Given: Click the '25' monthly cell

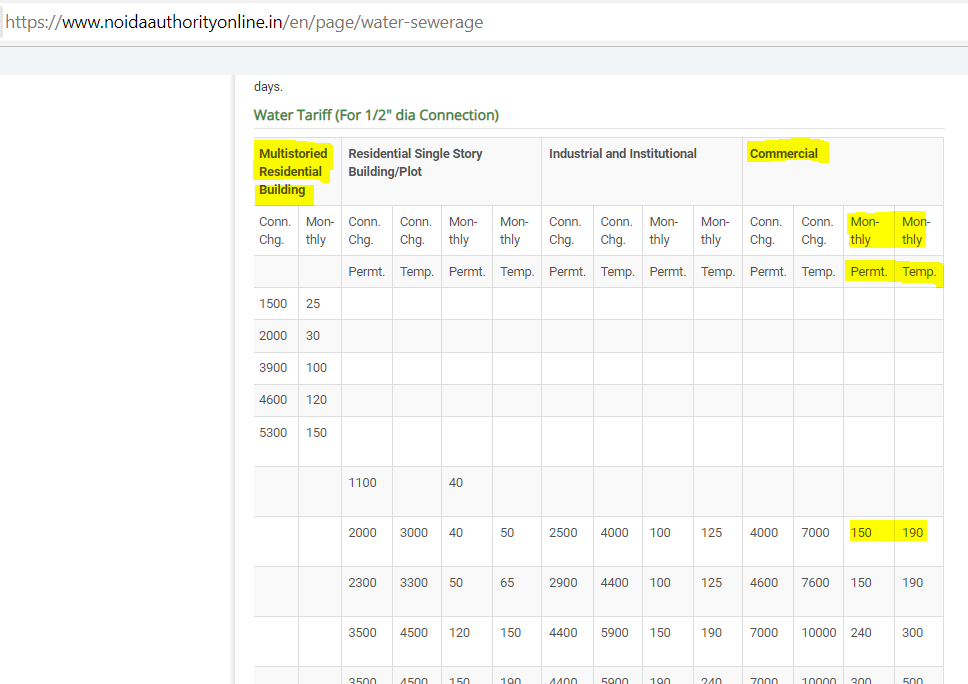Looking at the screenshot, I should (320, 304).
